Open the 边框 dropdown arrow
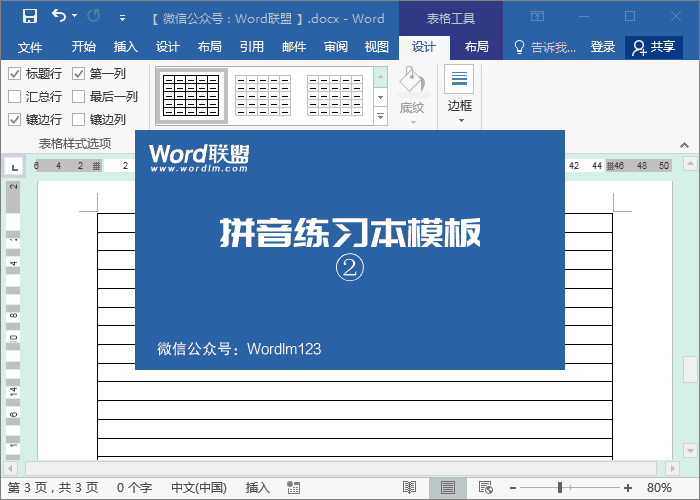Image resolution: width=700 pixels, height=500 pixels. tap(461, 121)
